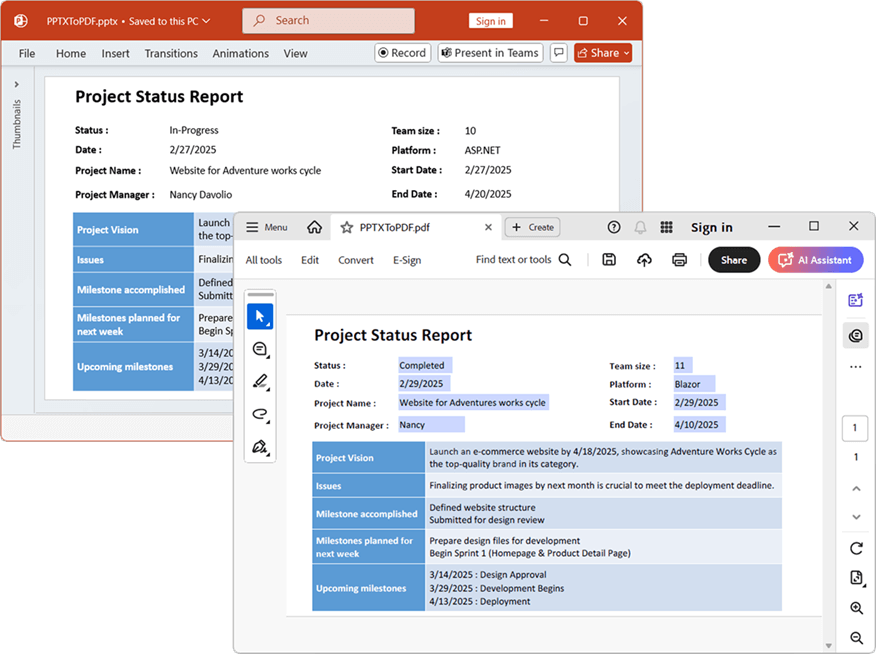This screenshot has width=876, height=654.
Task: Open All tools in Acrobat
Action: click(x=264, y=260)
